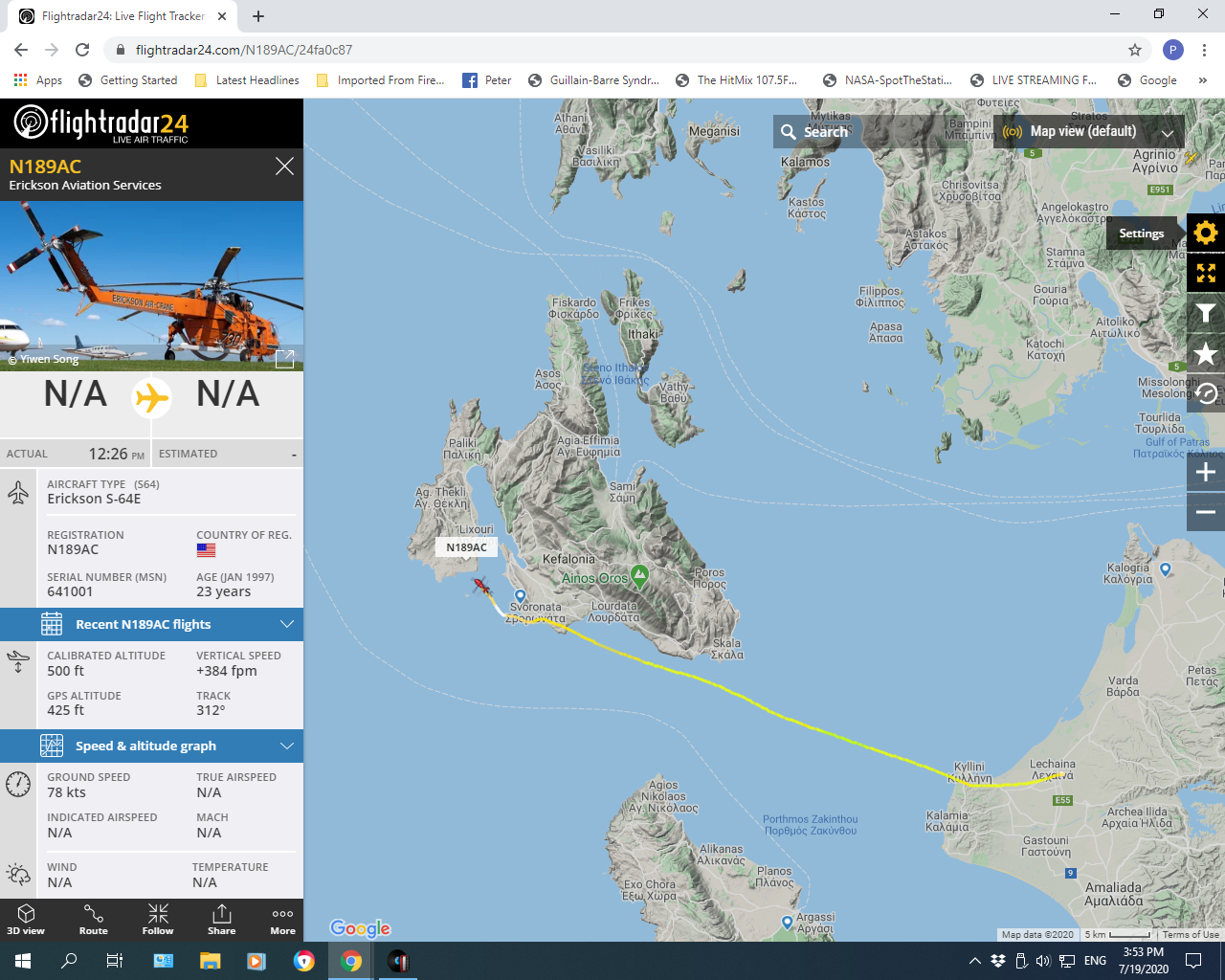
Task: Open Apps bookmarks shortcut
Action: point(38,80)
